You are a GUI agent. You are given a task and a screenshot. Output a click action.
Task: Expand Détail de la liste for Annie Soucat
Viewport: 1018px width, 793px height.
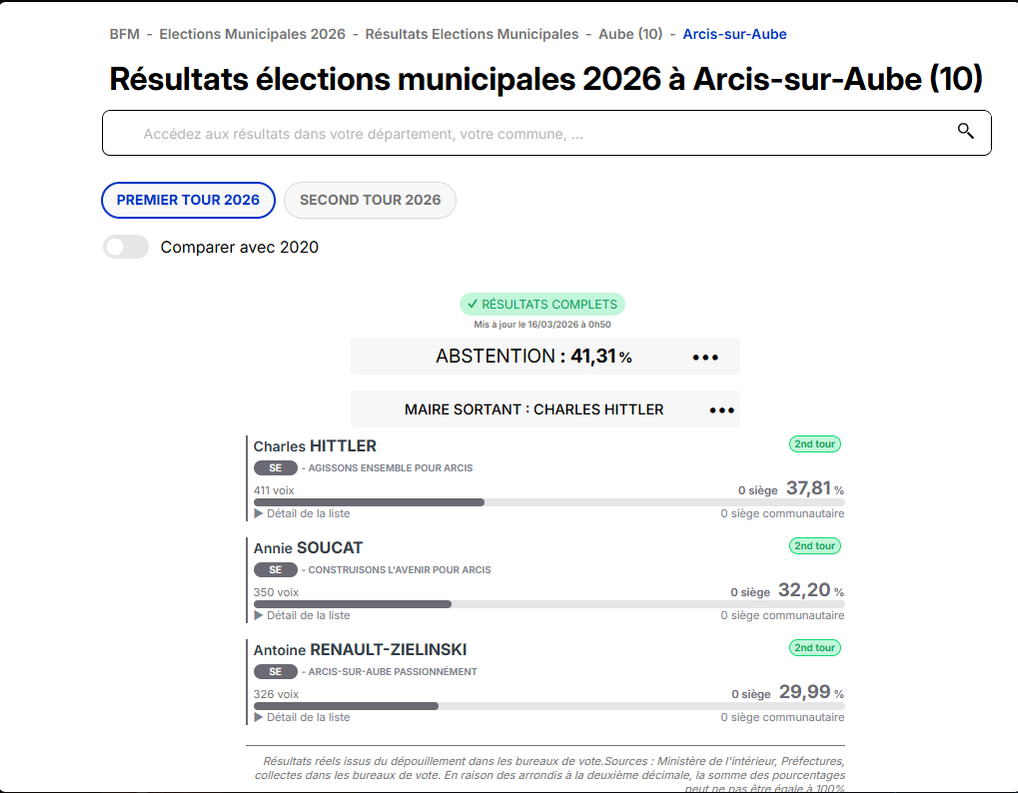click(302, 616)
